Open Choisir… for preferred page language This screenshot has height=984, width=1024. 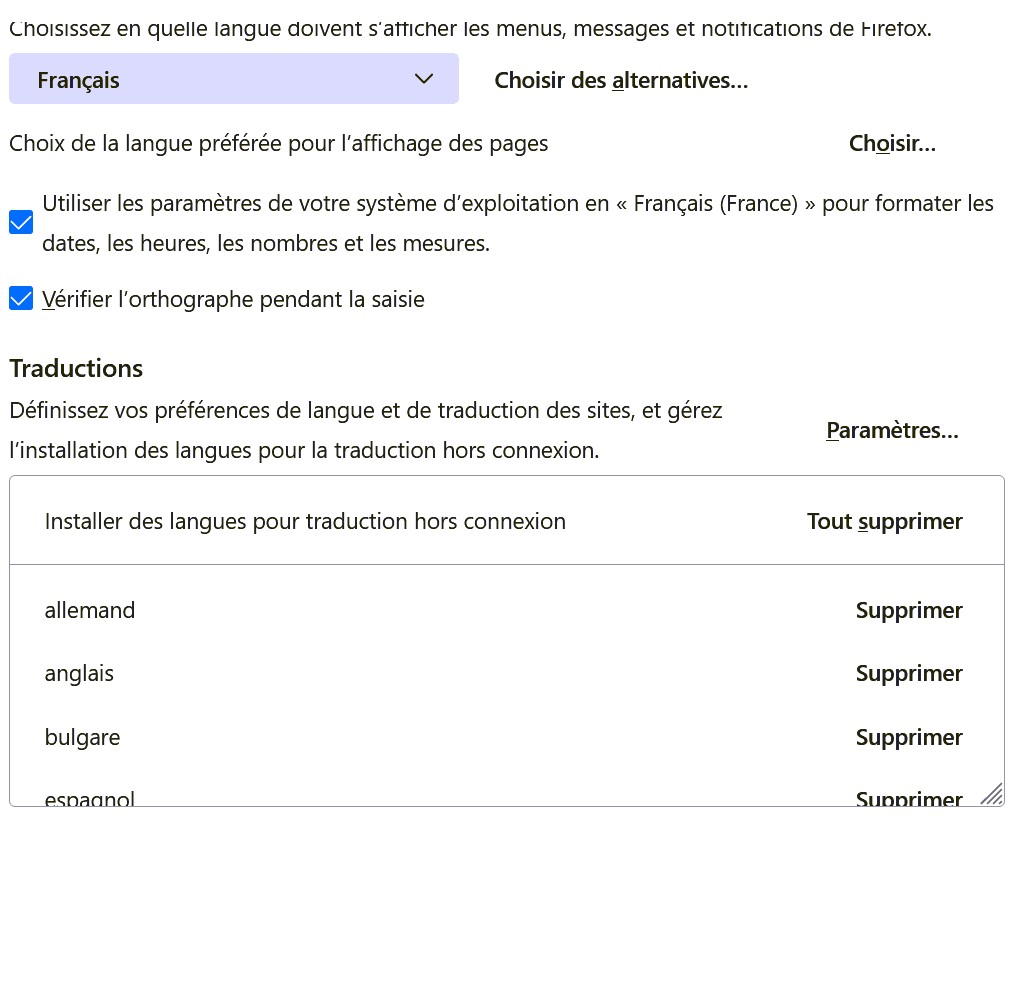pos(892,143)
